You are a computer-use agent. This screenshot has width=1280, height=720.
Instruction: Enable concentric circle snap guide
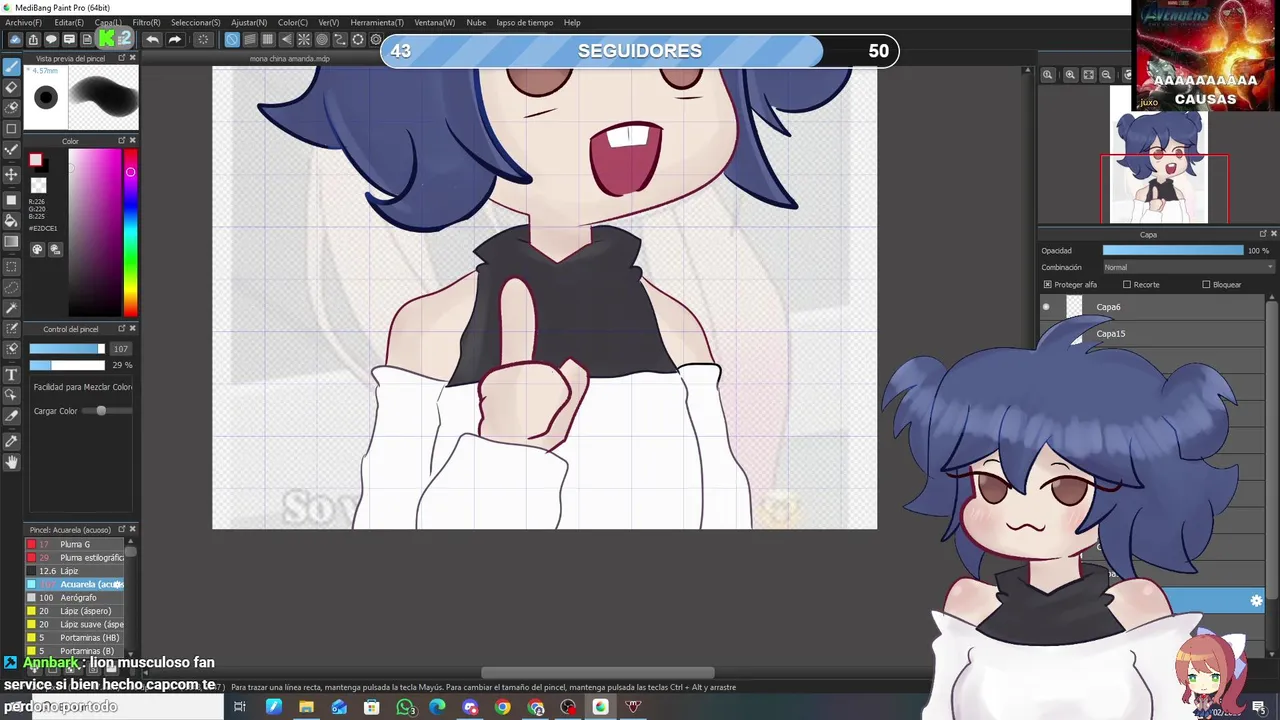pos(322,40)
